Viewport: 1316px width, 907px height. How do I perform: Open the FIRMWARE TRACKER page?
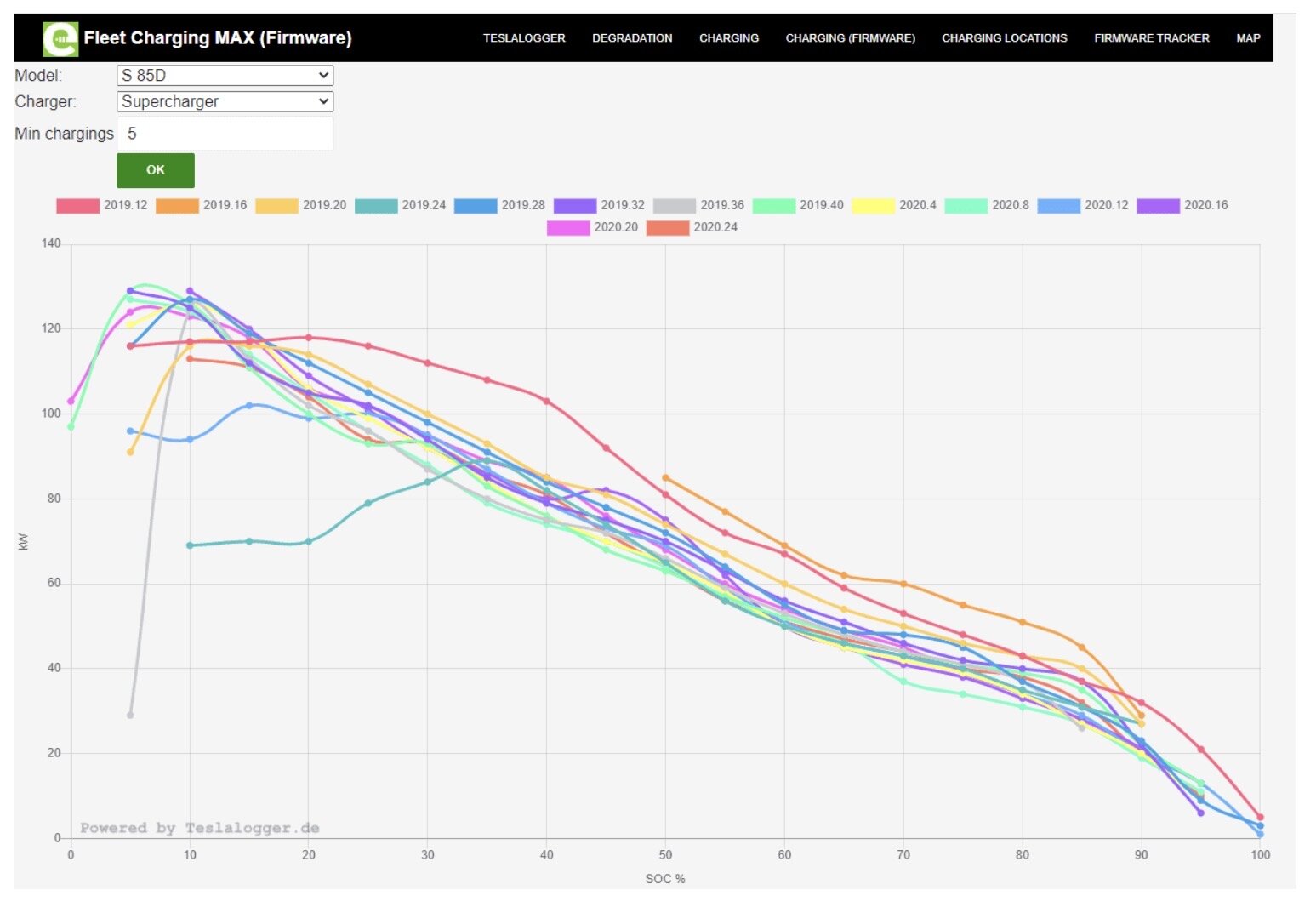pos(1151,38)
